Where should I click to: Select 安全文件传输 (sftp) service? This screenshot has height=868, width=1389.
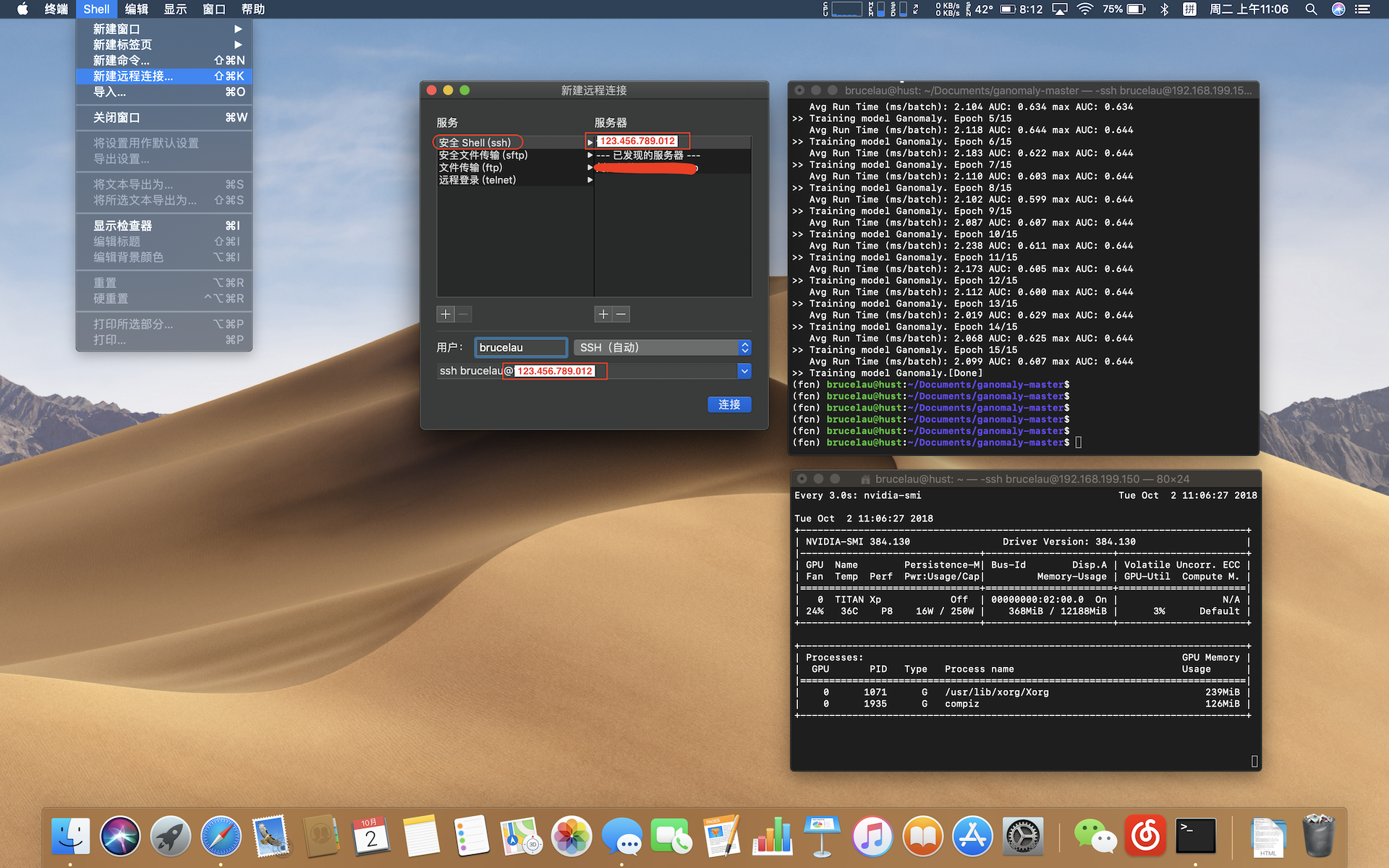pos(483,155)
